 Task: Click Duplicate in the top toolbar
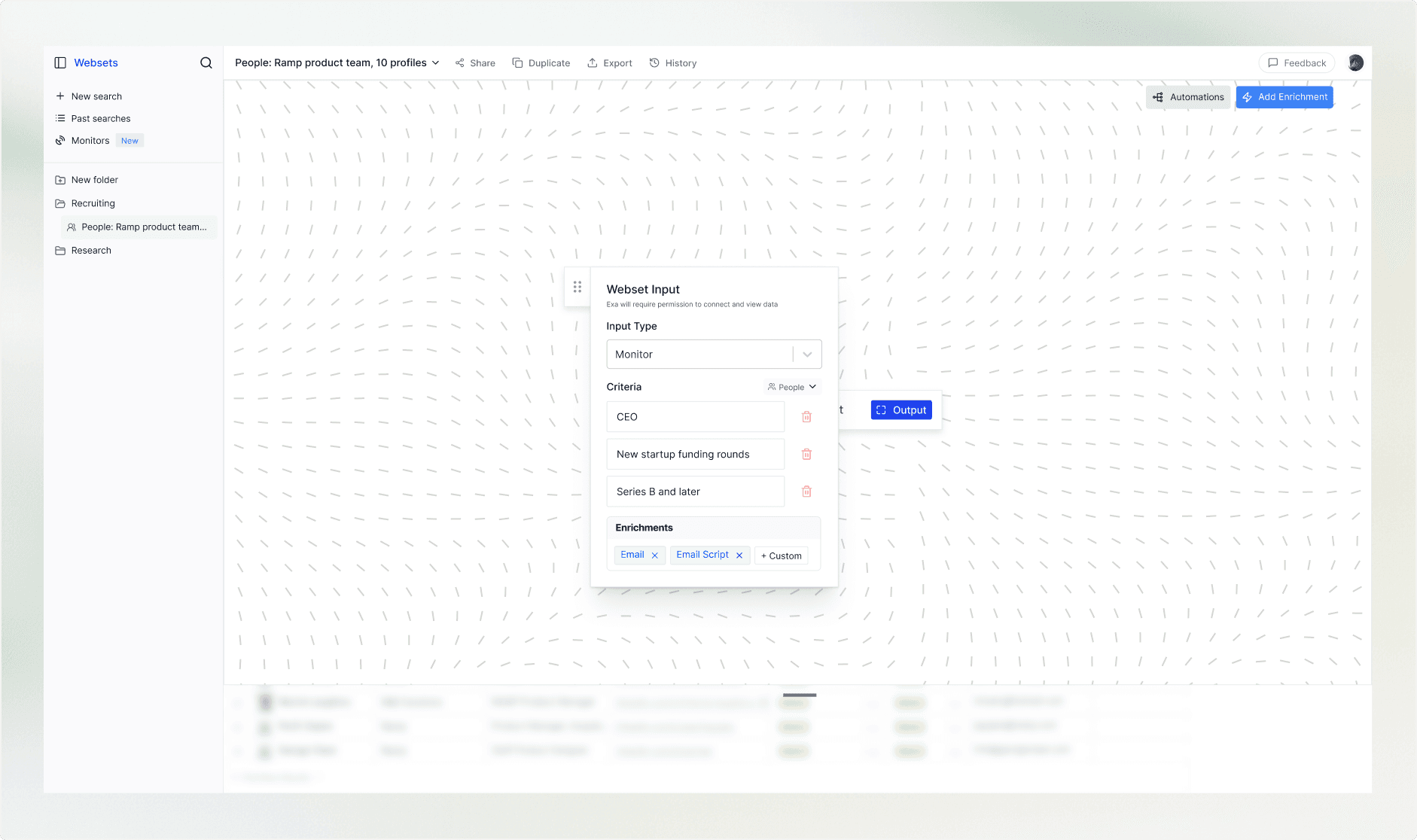pyautogui.click(x=541, y=63)
